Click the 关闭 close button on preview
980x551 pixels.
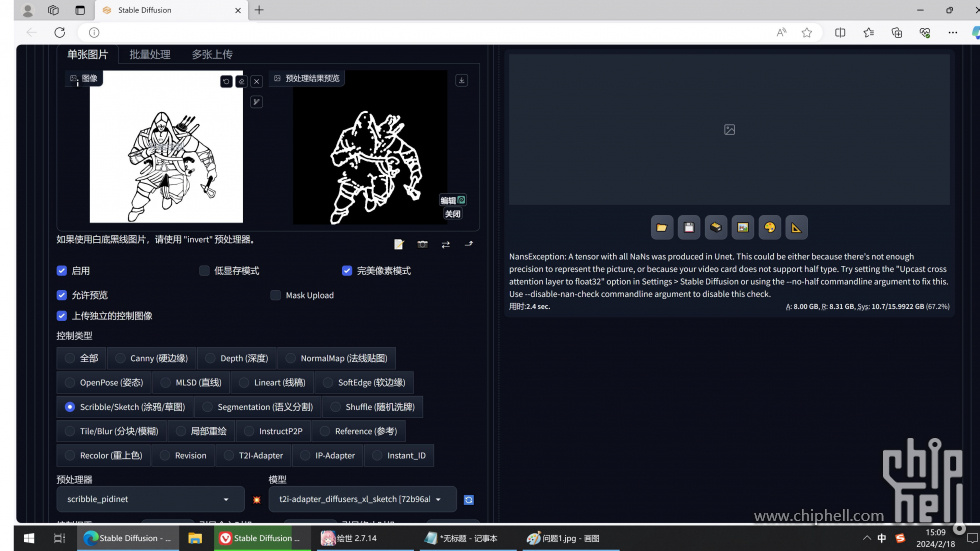point(452,214)
